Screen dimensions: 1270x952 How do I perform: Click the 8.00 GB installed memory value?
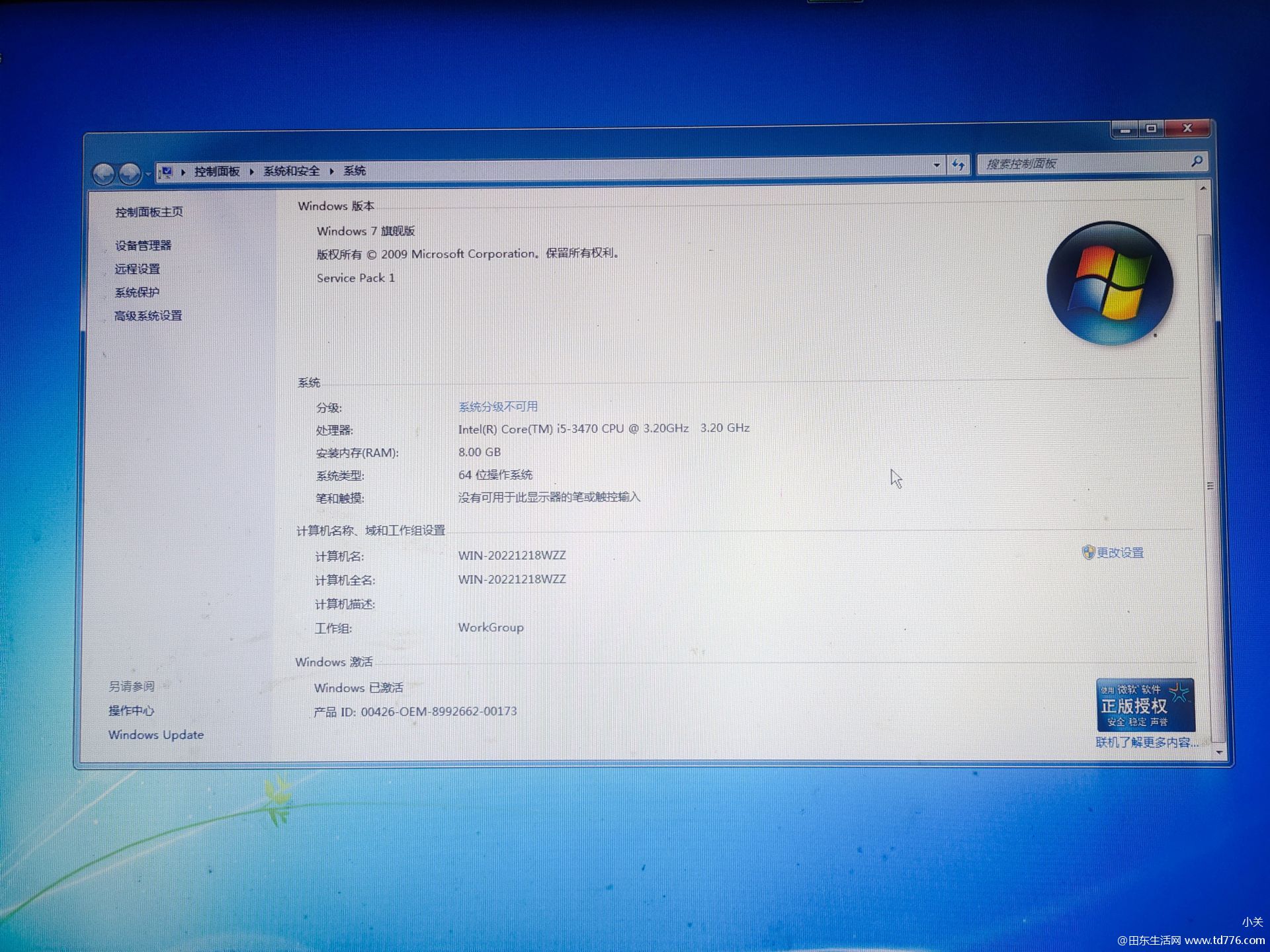(480, 452)
